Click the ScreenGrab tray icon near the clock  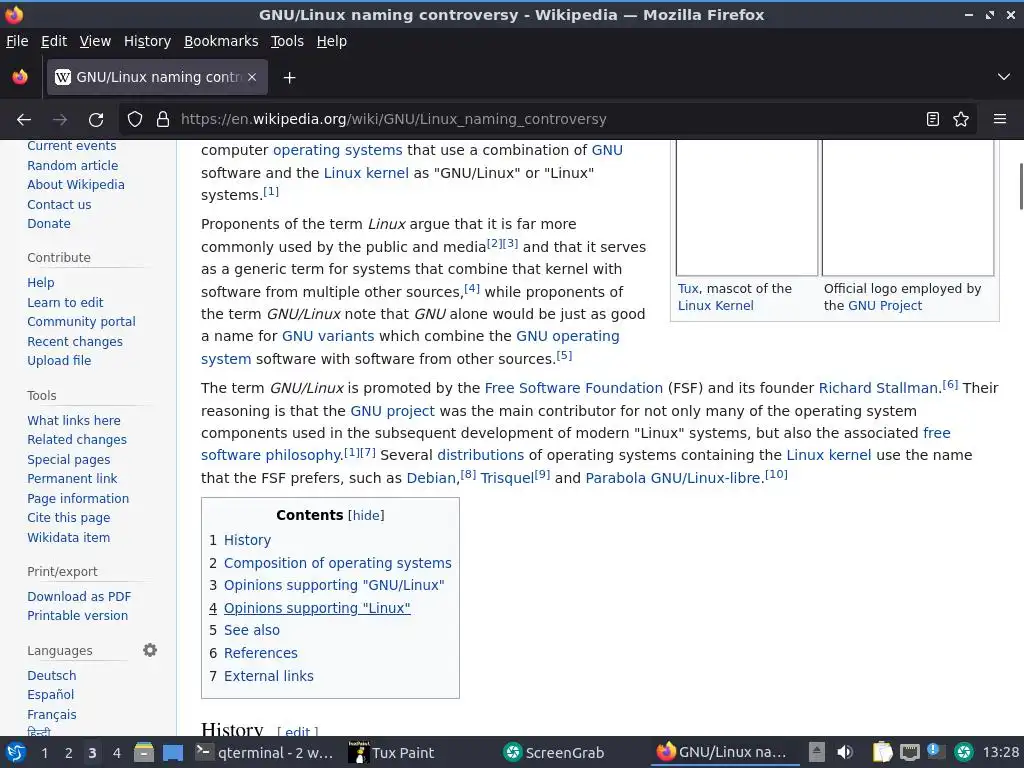(963, 752)
